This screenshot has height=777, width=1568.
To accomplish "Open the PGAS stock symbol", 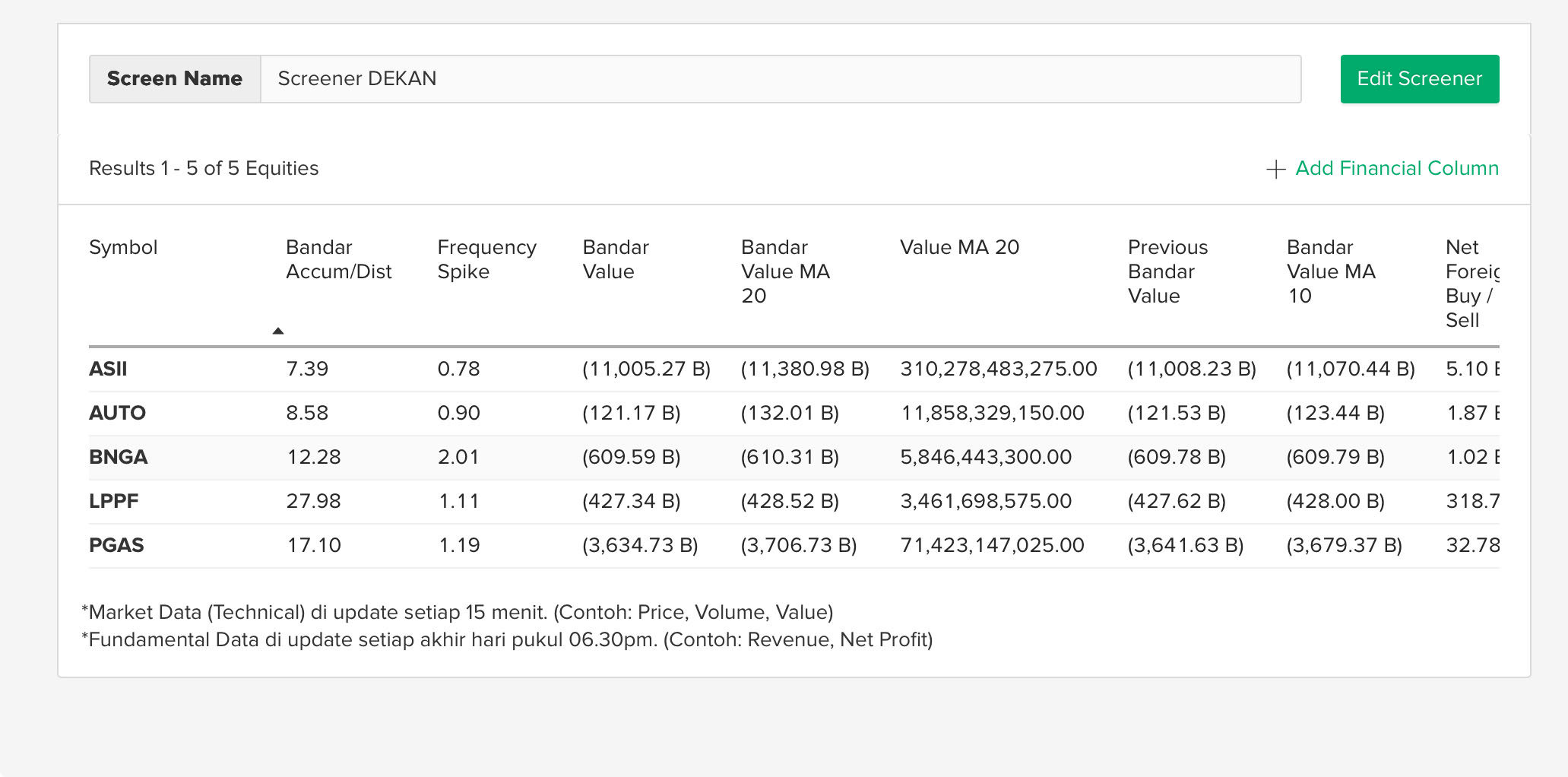I will pos(116,545).
